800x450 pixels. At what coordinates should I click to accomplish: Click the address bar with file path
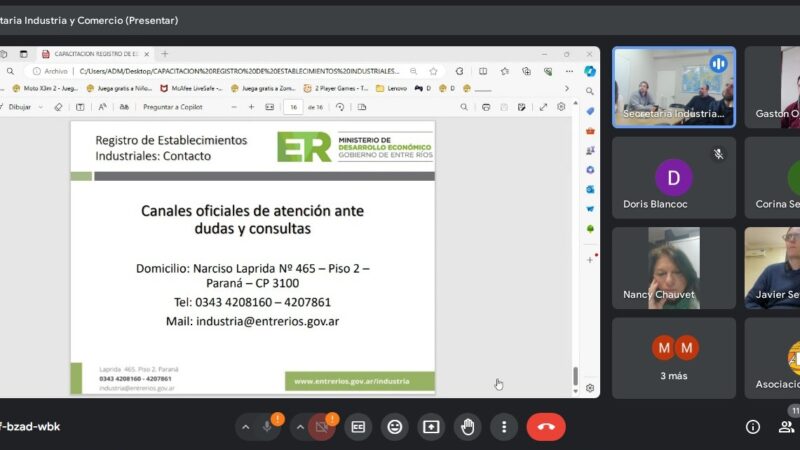pyautogui.click(x=239, y=71)
